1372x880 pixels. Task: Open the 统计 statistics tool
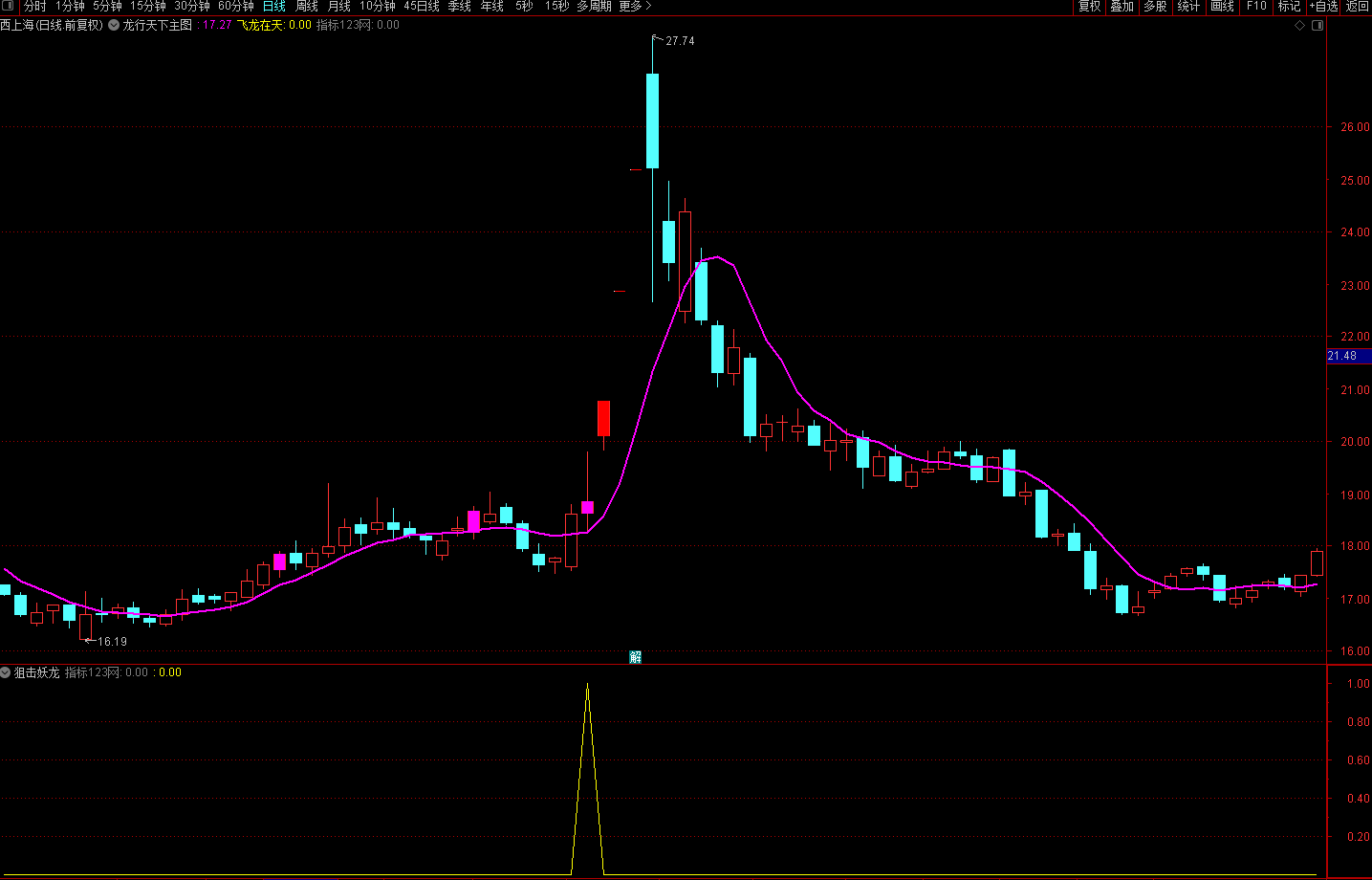click(x=1188, y=7)
